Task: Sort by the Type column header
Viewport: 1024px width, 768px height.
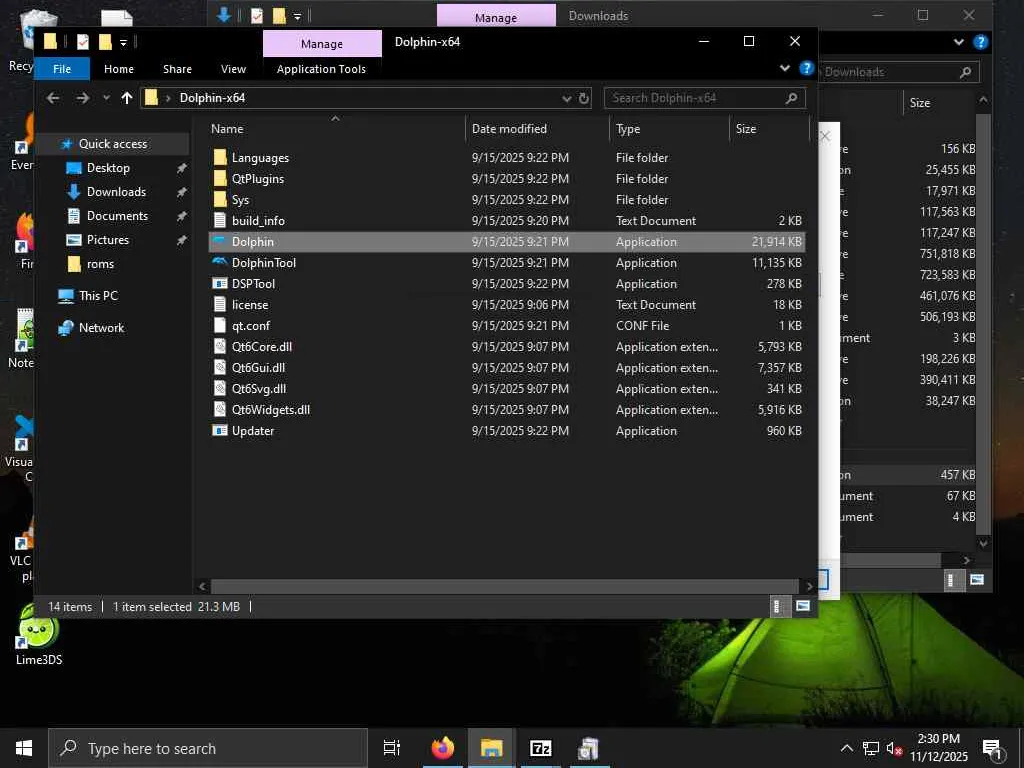Action: click(669, 129)
